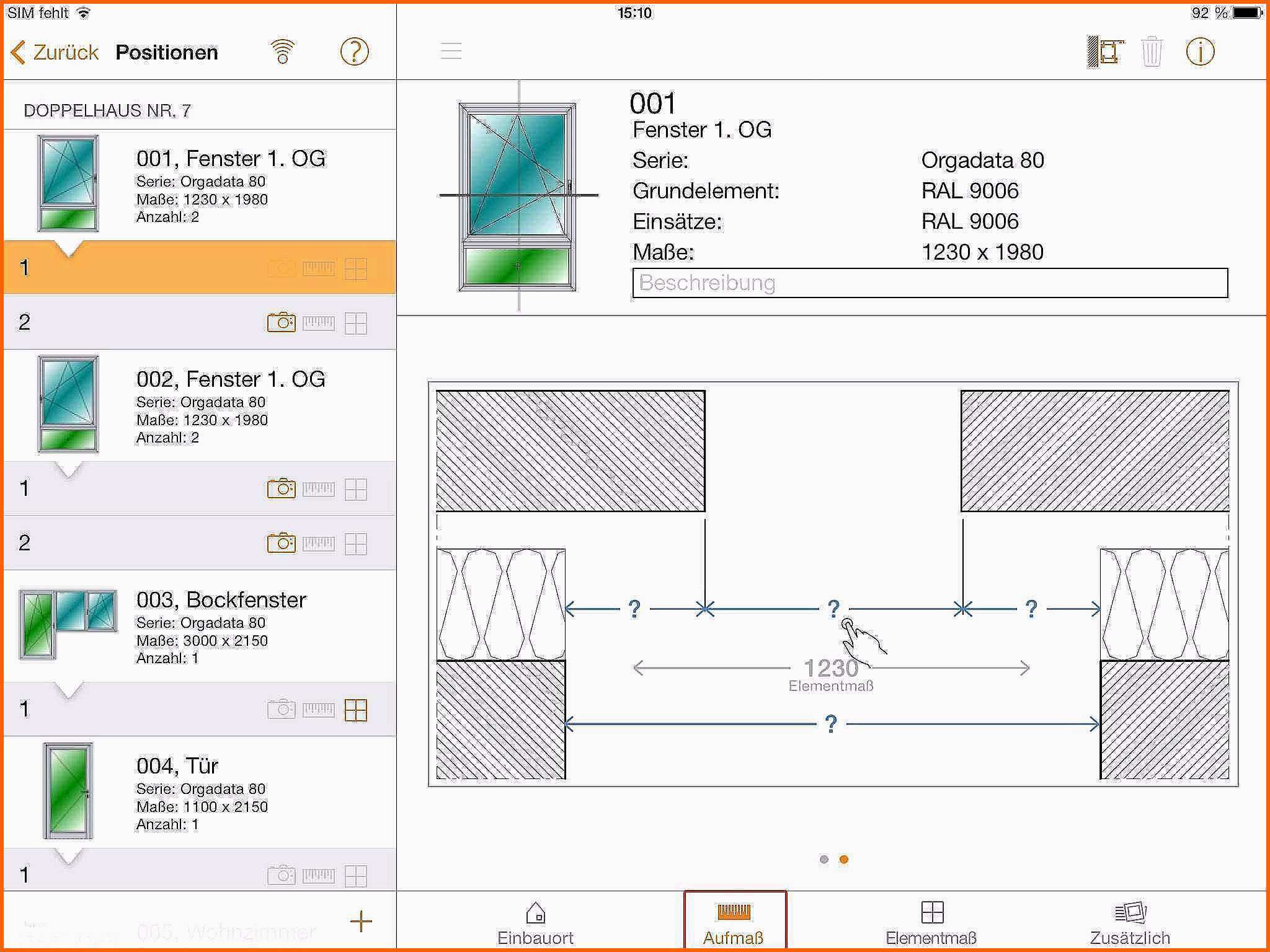
Task: Tap ruler icon on row 1 under position 002
Action: click(318, 489)
